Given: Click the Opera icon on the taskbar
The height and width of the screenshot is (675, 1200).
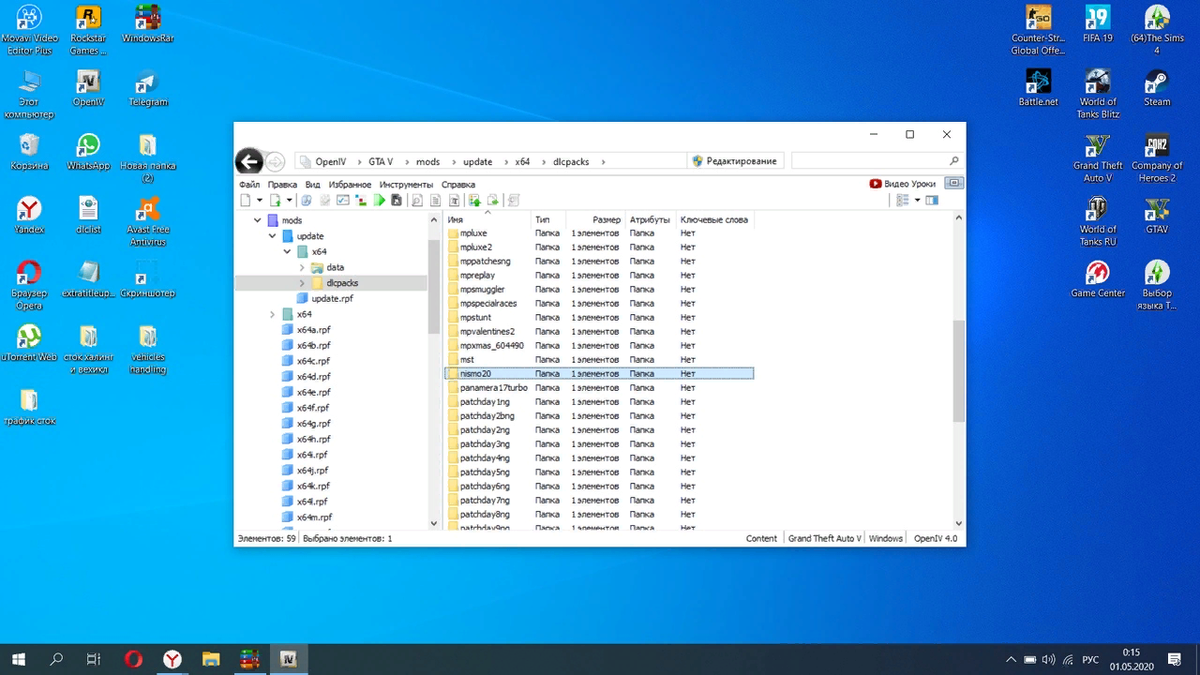Looking at the screenshot, I should coord(133,659).
